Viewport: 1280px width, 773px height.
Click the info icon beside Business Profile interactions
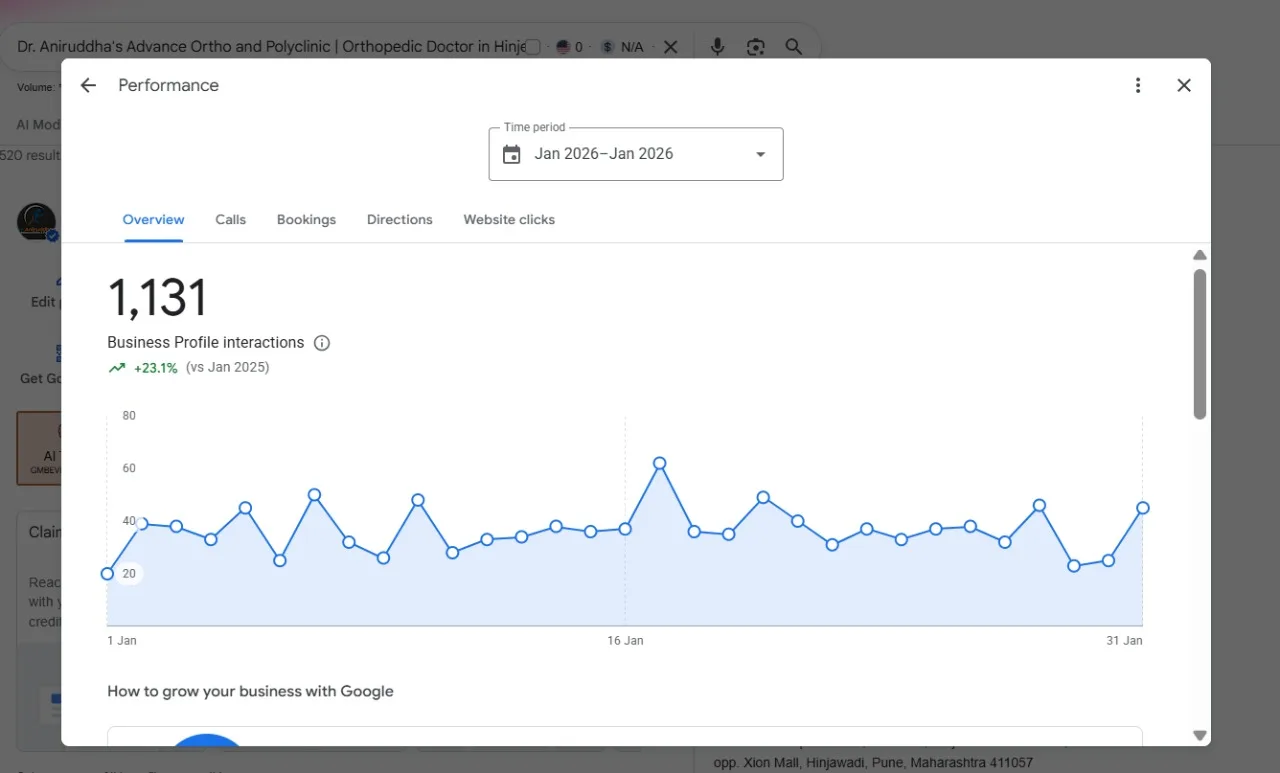[322, 343]
